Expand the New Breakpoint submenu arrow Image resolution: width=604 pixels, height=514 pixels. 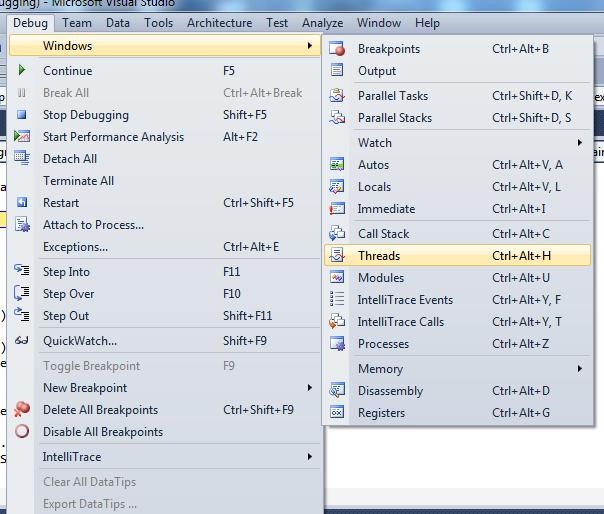pos(310,387)
